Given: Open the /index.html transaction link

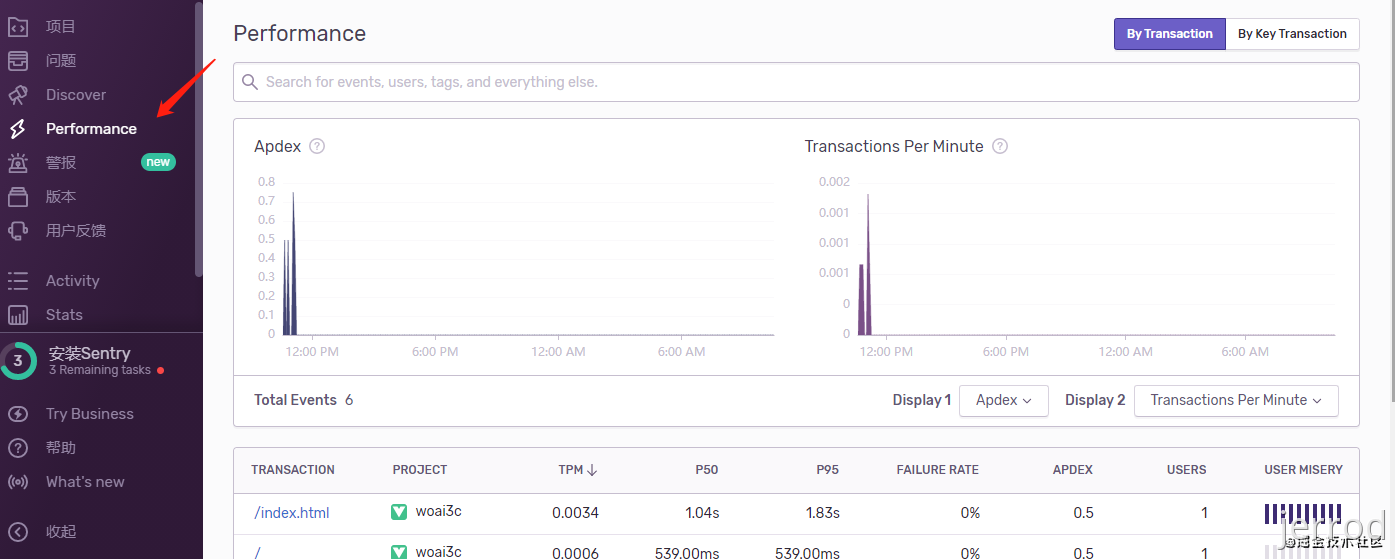Looking at the screenshot, I should [x=292, y=513].
